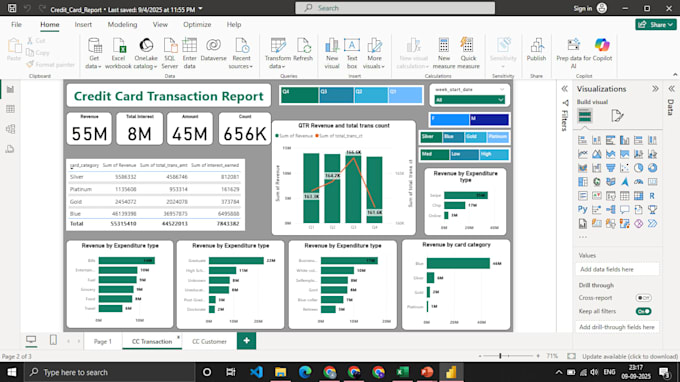Expand the More visuals dropdown arrow

(383, 67)
